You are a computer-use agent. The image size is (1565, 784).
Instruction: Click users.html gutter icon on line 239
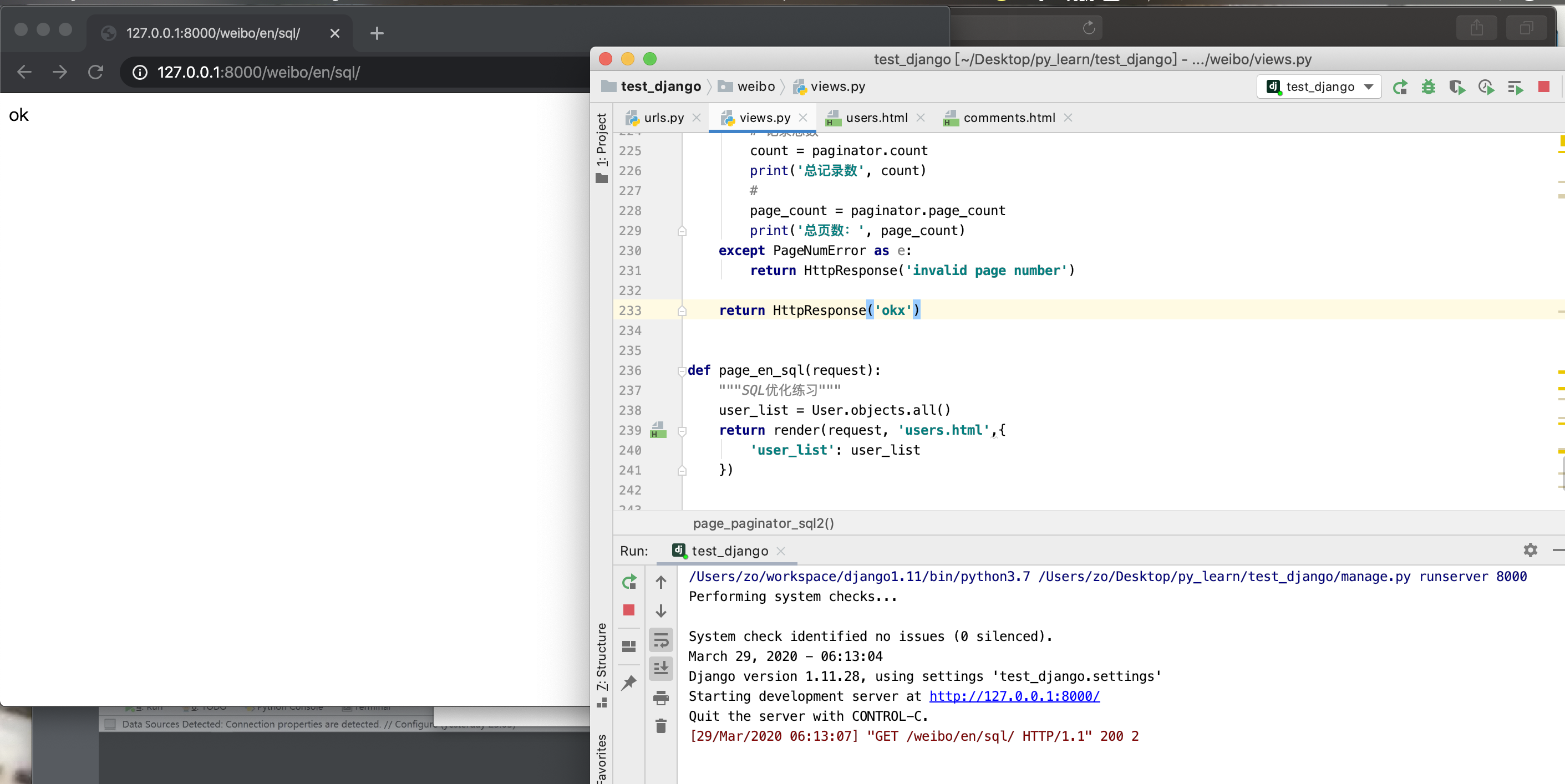coord(658,430)
